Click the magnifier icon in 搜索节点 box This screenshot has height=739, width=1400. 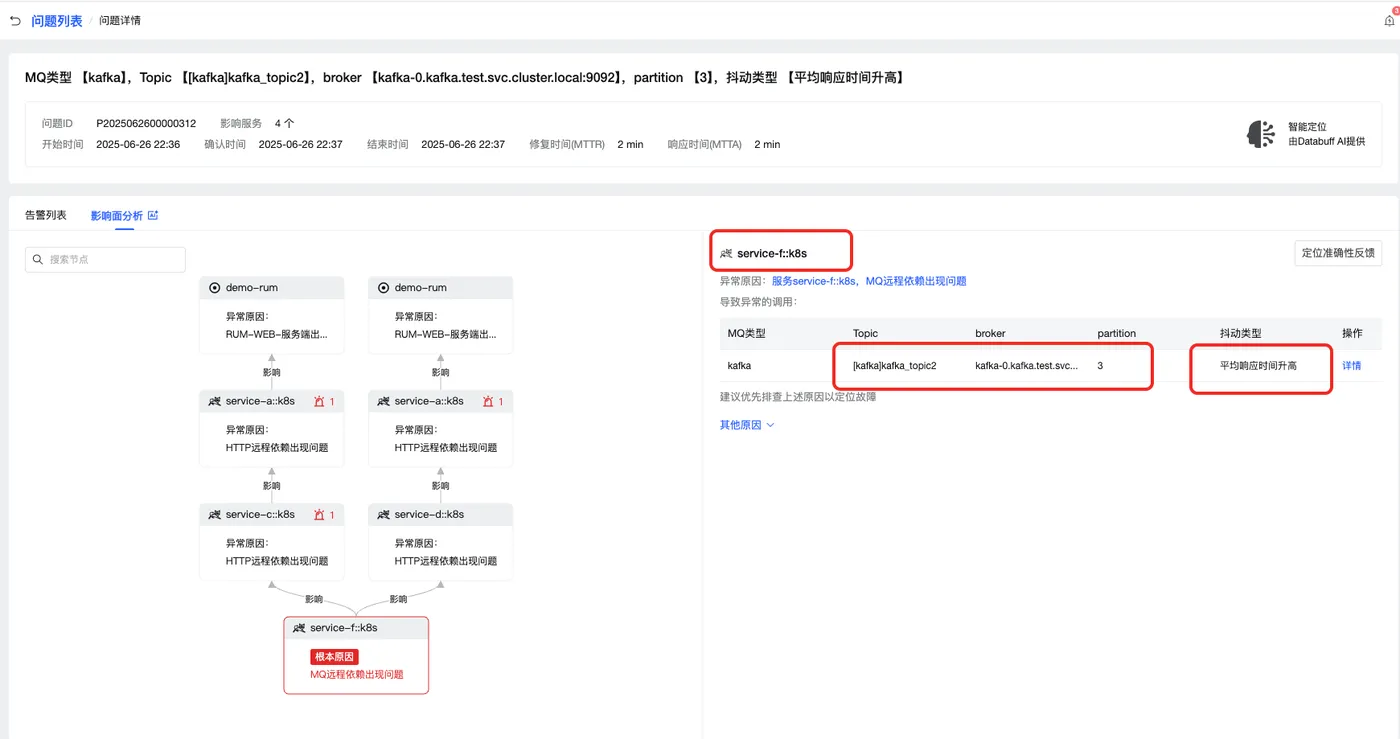(x=38, y=260)
